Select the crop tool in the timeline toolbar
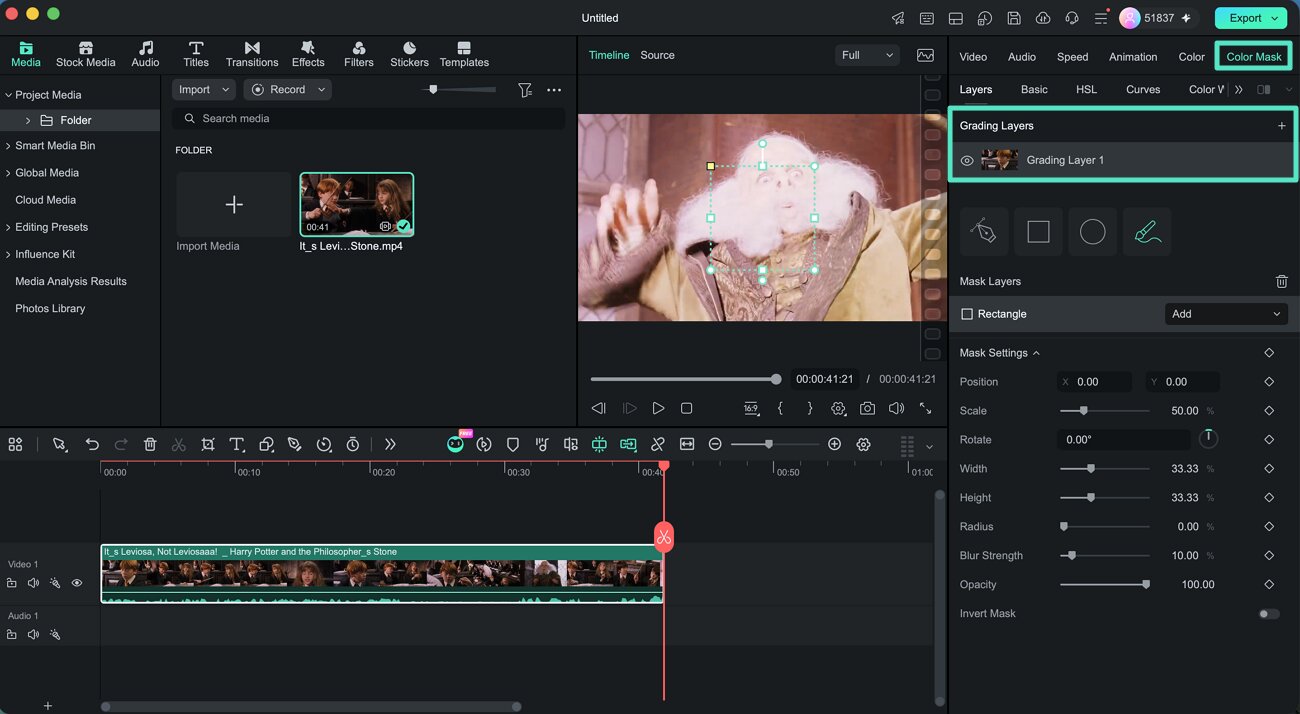This screenshot has height=714, width=1300. click(208, 444)
